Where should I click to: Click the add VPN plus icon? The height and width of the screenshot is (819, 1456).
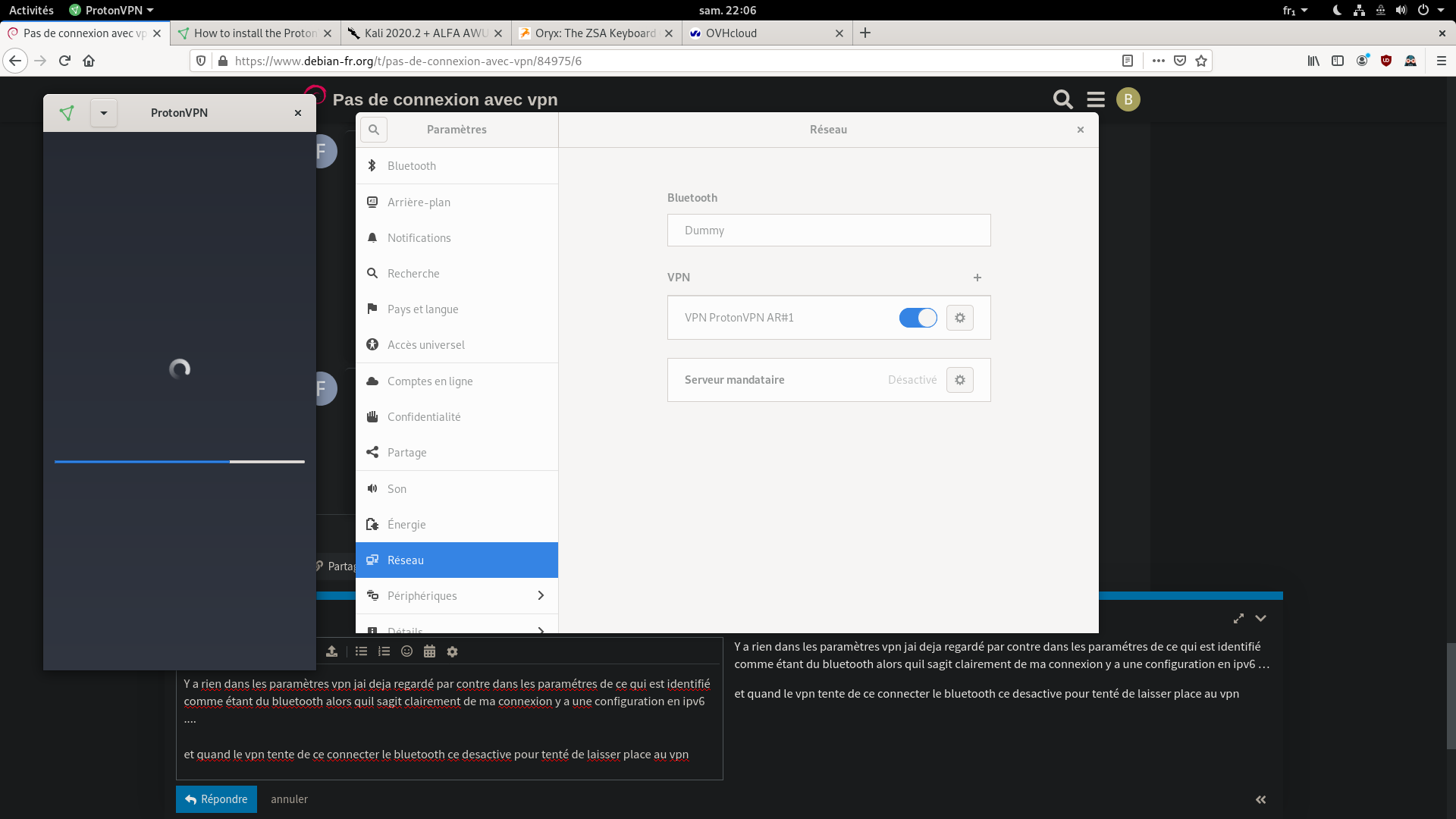pyautogui.click(x=977, y=278)
